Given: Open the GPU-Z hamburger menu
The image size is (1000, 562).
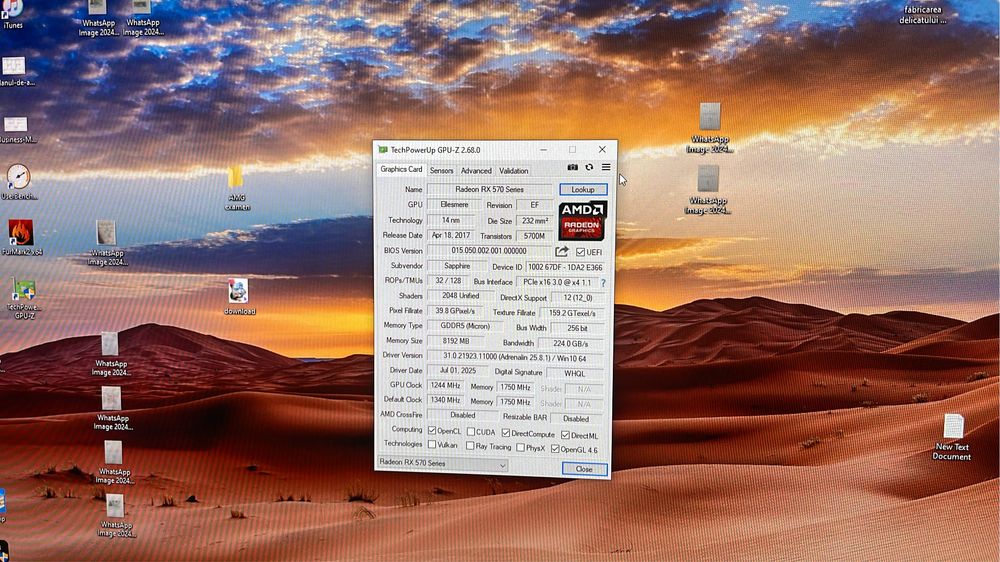Looking at the screenshot, I should pyautogui.click(x=606, y=167).
